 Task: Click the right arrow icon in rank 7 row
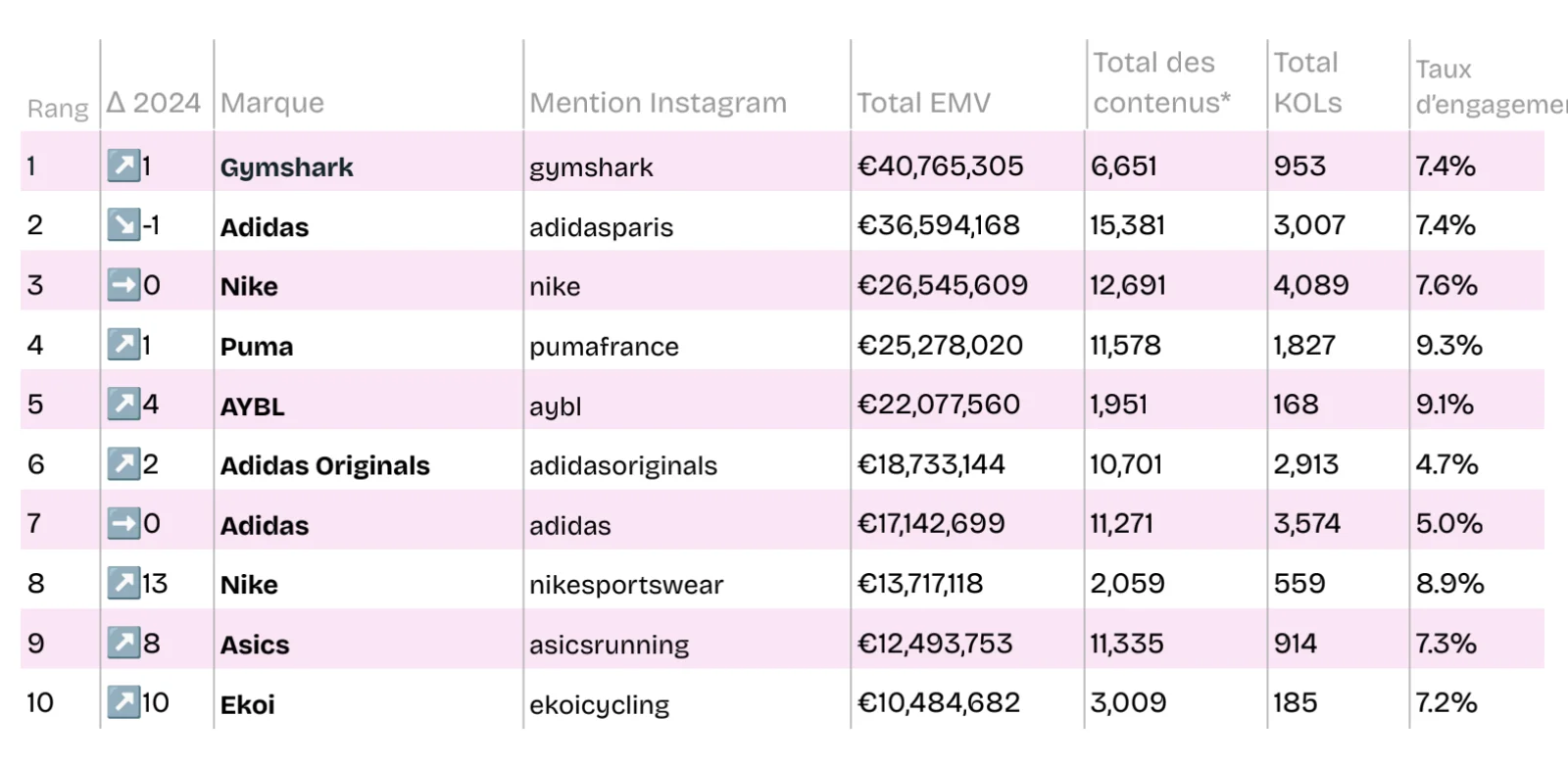click(123, 523)
